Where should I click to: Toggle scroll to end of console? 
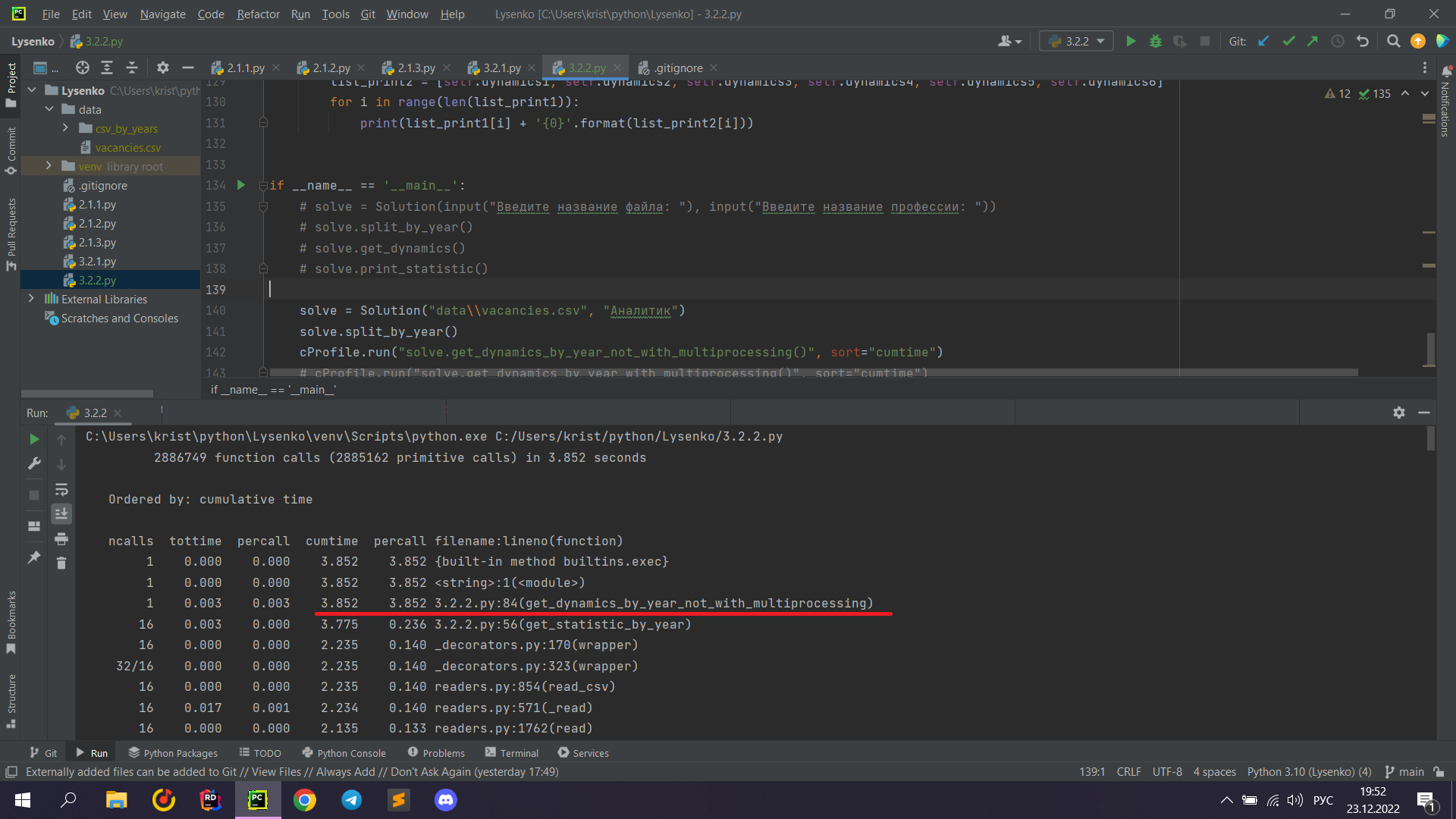tap(61, 513)
